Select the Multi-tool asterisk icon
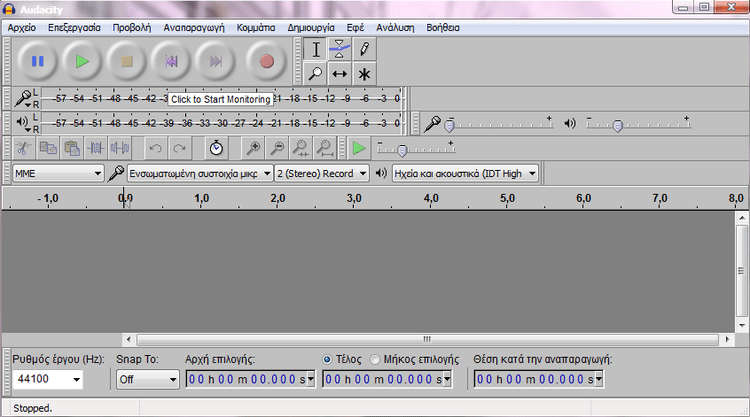 (364, 74)
